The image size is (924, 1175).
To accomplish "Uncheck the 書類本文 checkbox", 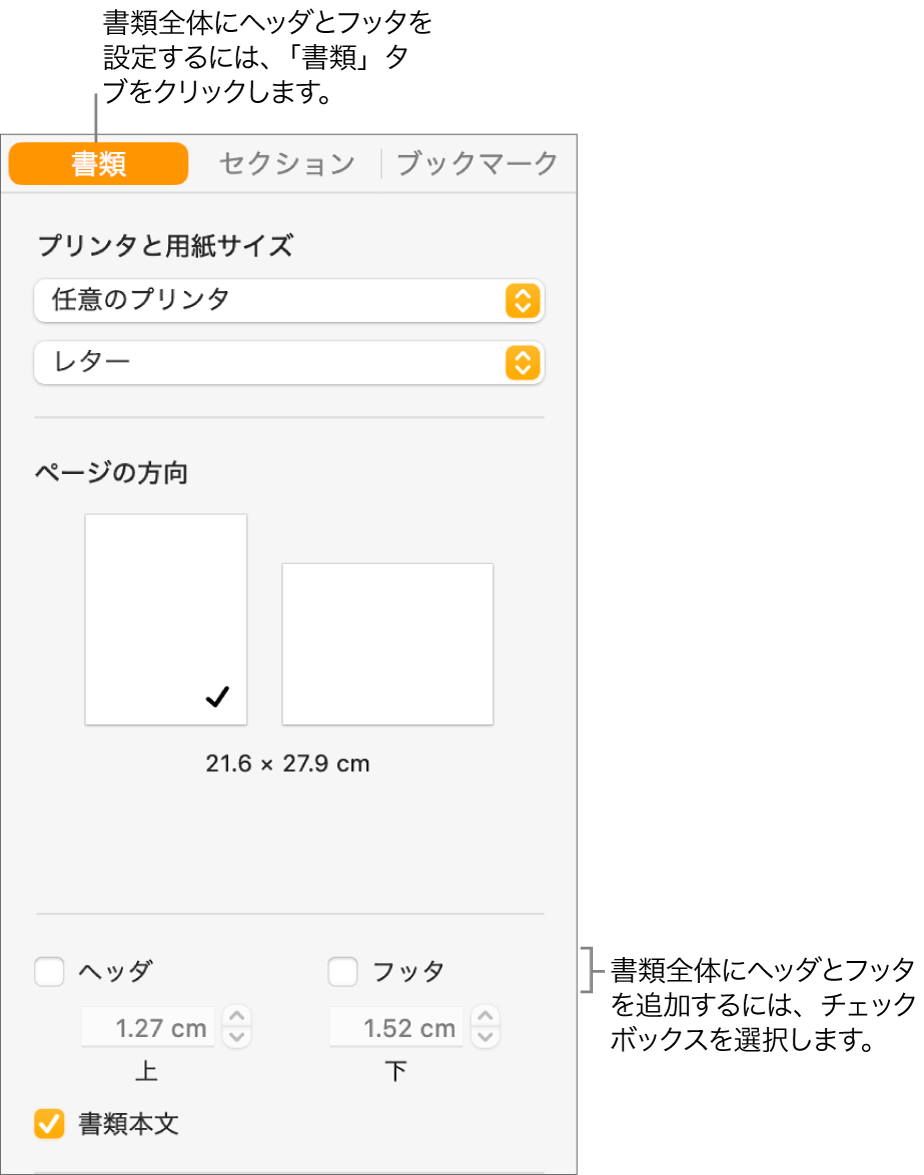I will click(50, 1124).
